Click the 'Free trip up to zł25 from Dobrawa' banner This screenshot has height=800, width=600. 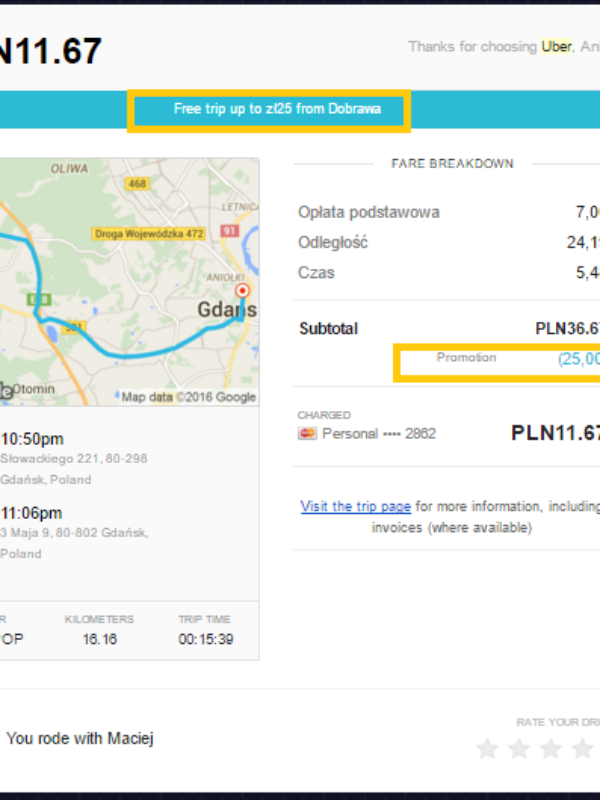tap(277, 109)
